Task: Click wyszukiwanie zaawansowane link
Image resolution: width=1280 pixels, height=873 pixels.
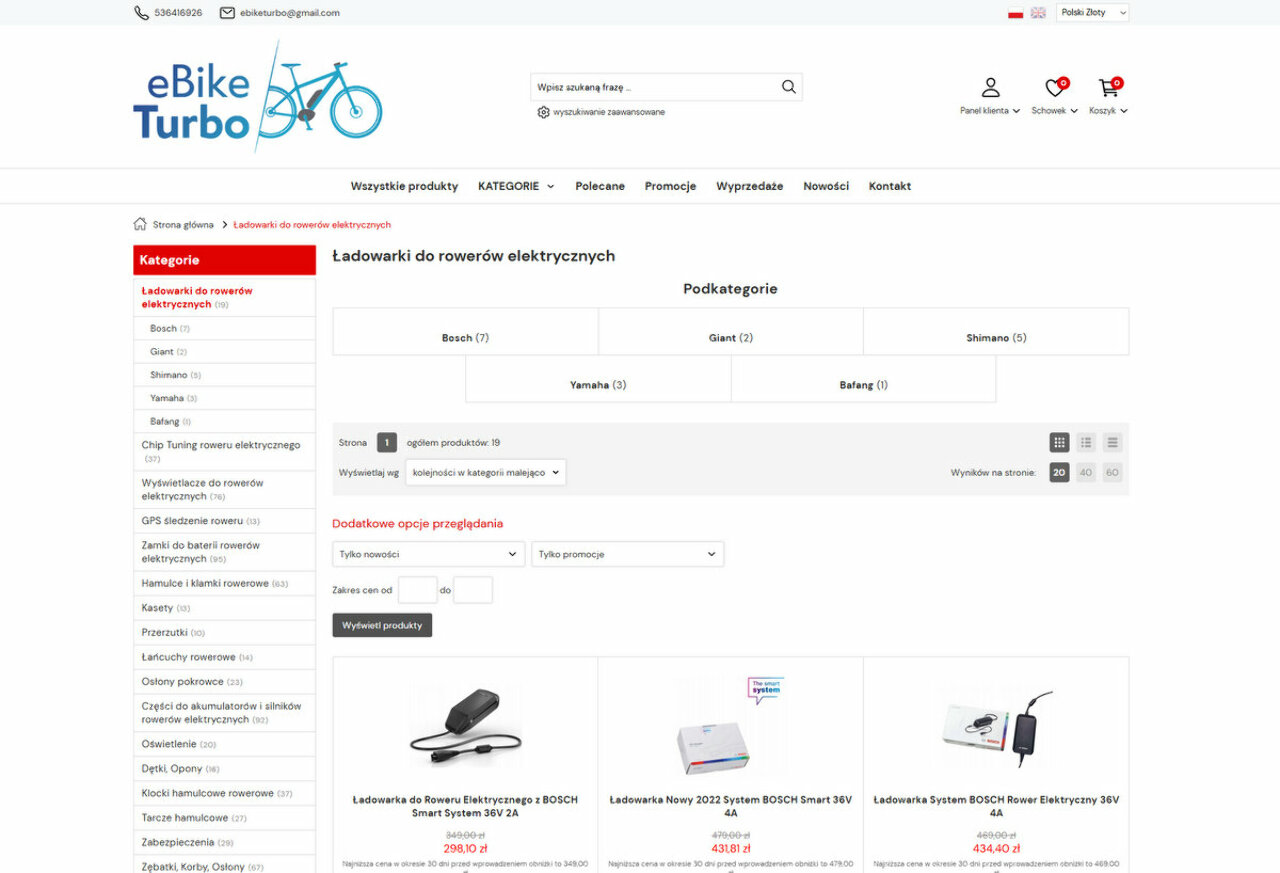Action: pyautogui.click(x=609, y=112)
